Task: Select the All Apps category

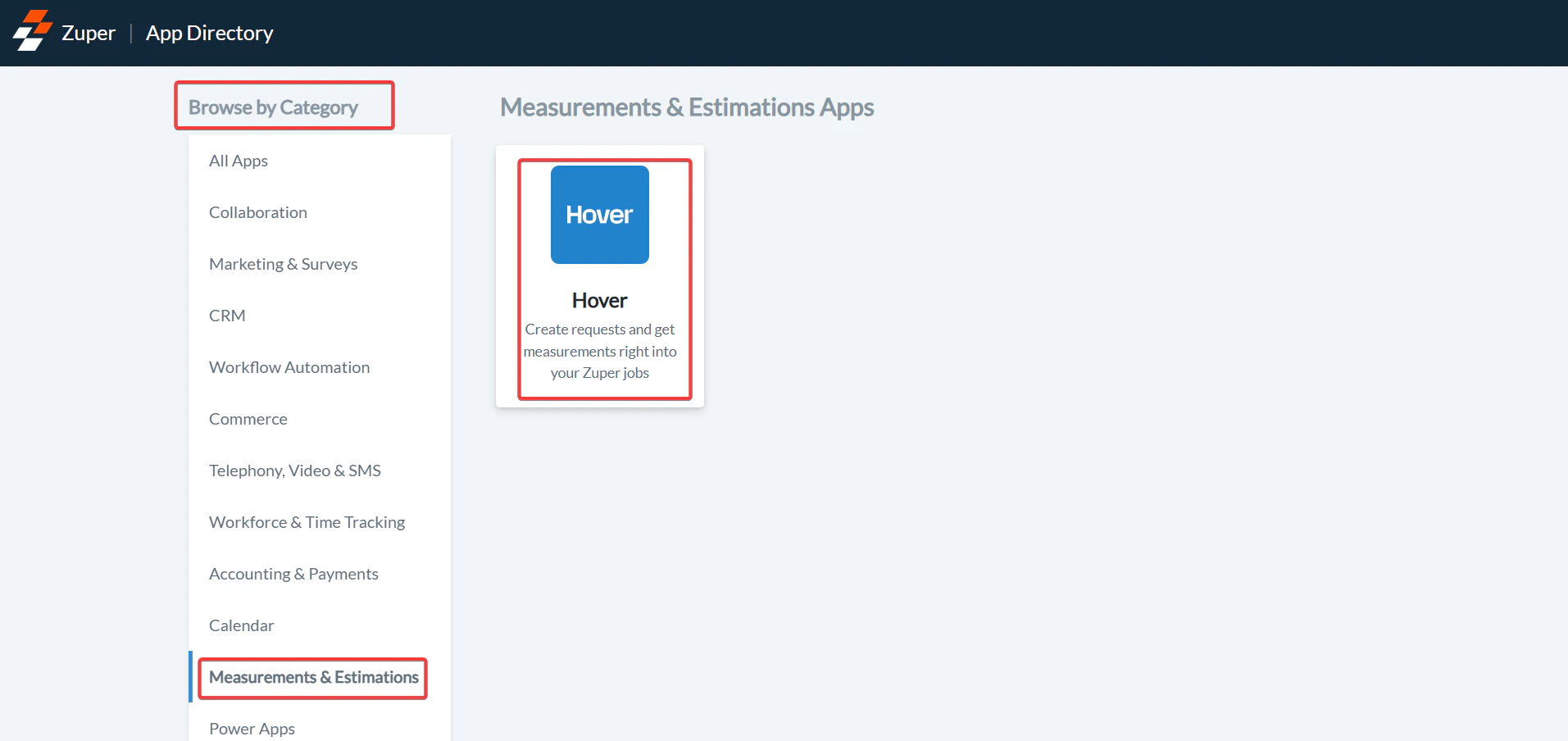Action: tap(239, 161)
